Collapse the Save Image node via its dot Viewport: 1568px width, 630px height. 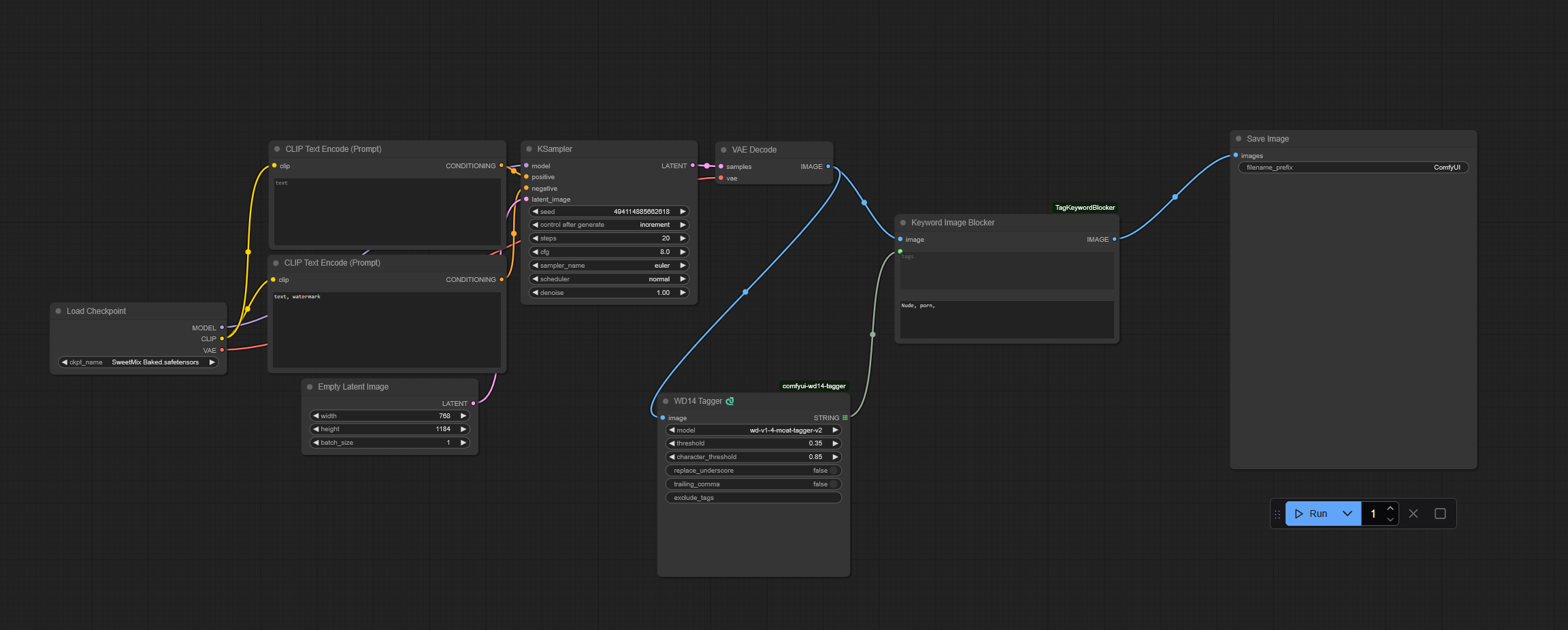(1239, 139)
